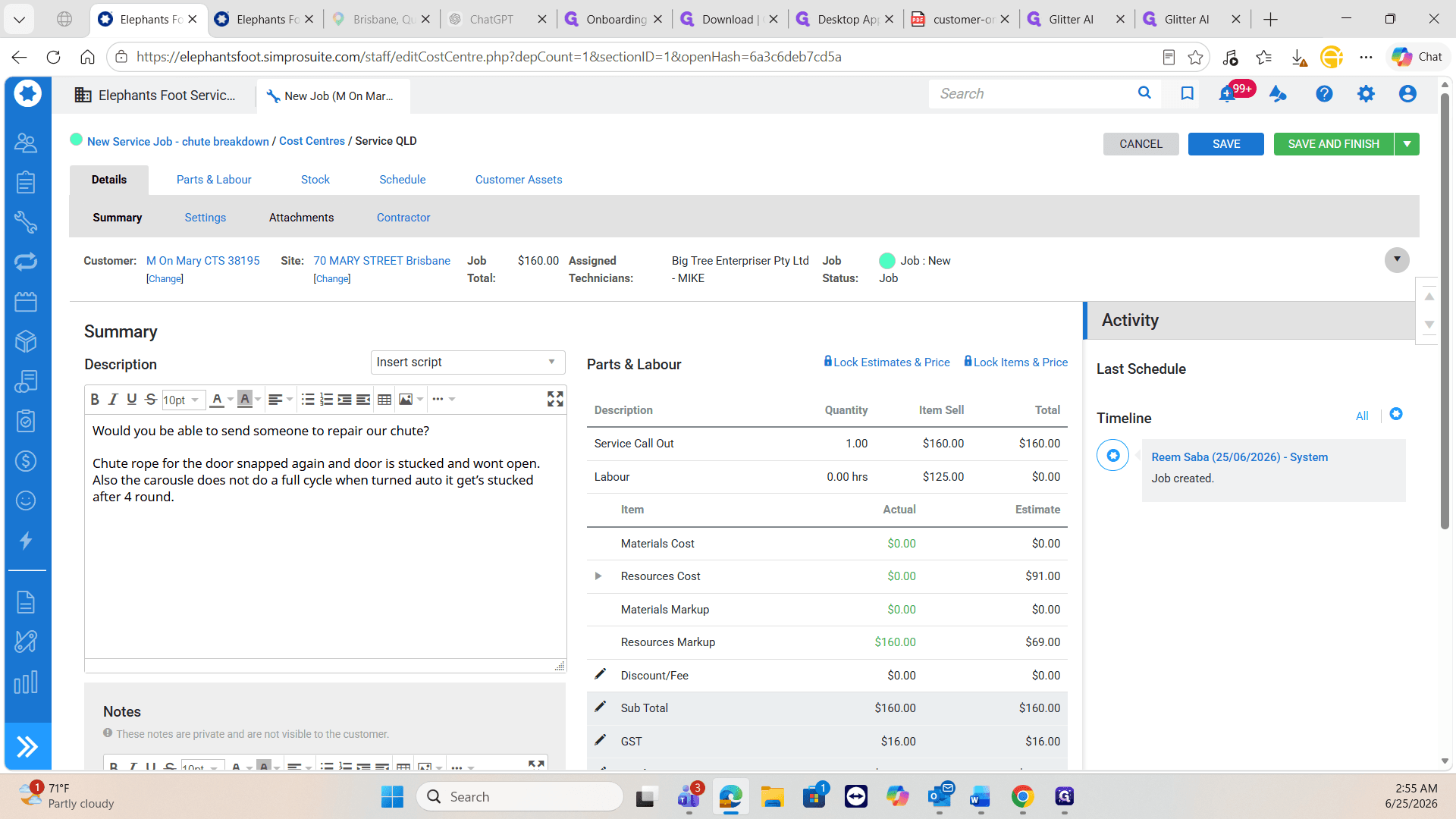Expand the Resources Cost row
The height and width of the screenshot is (819, 1456).
coord(598,576)
